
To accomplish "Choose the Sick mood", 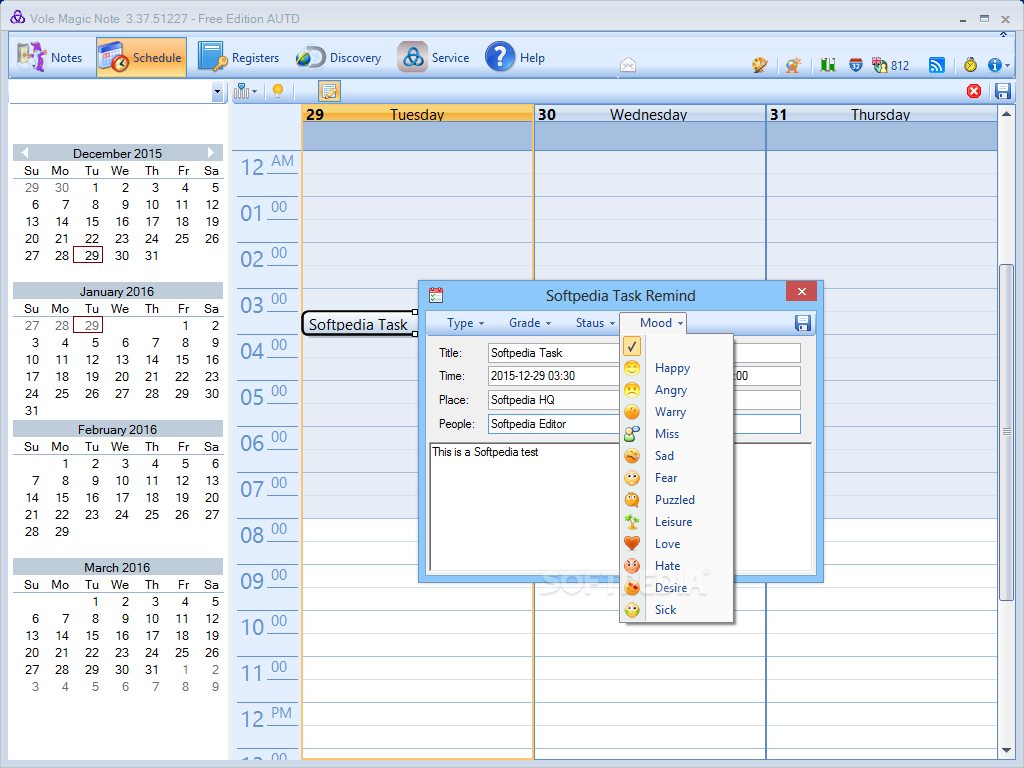I will (676, 610).
